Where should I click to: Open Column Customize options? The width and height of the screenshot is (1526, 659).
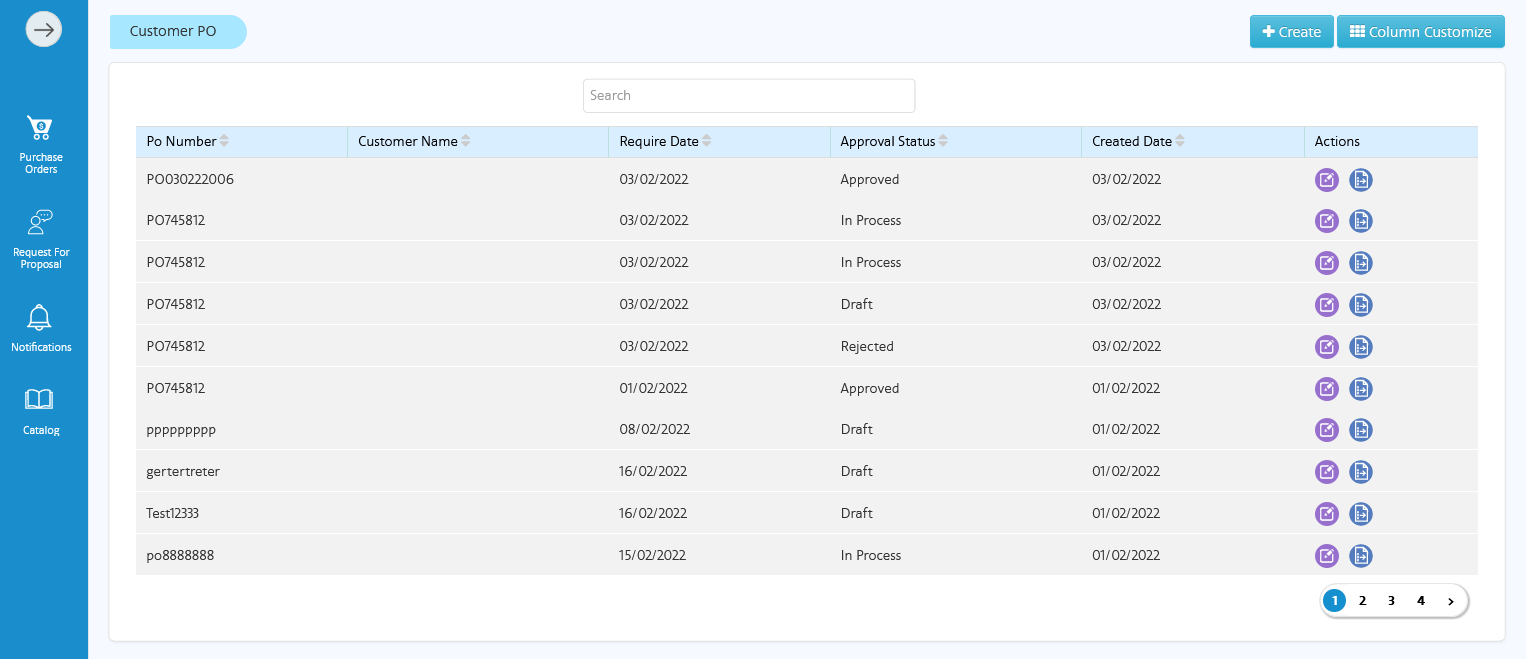1420,32
